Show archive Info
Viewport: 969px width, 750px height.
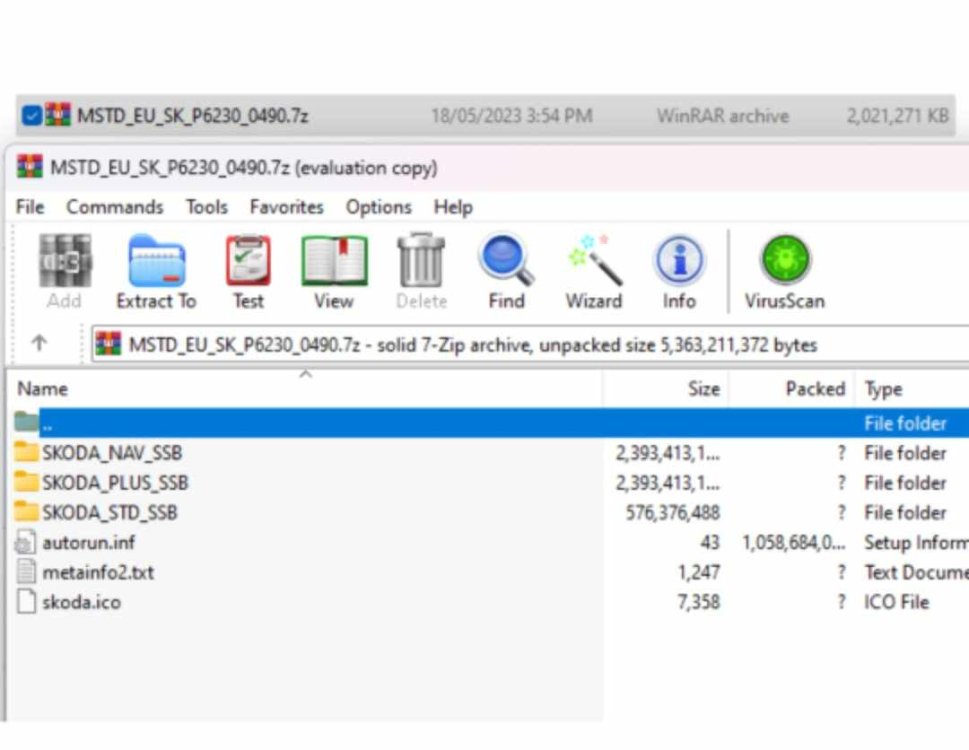[679, 261]
